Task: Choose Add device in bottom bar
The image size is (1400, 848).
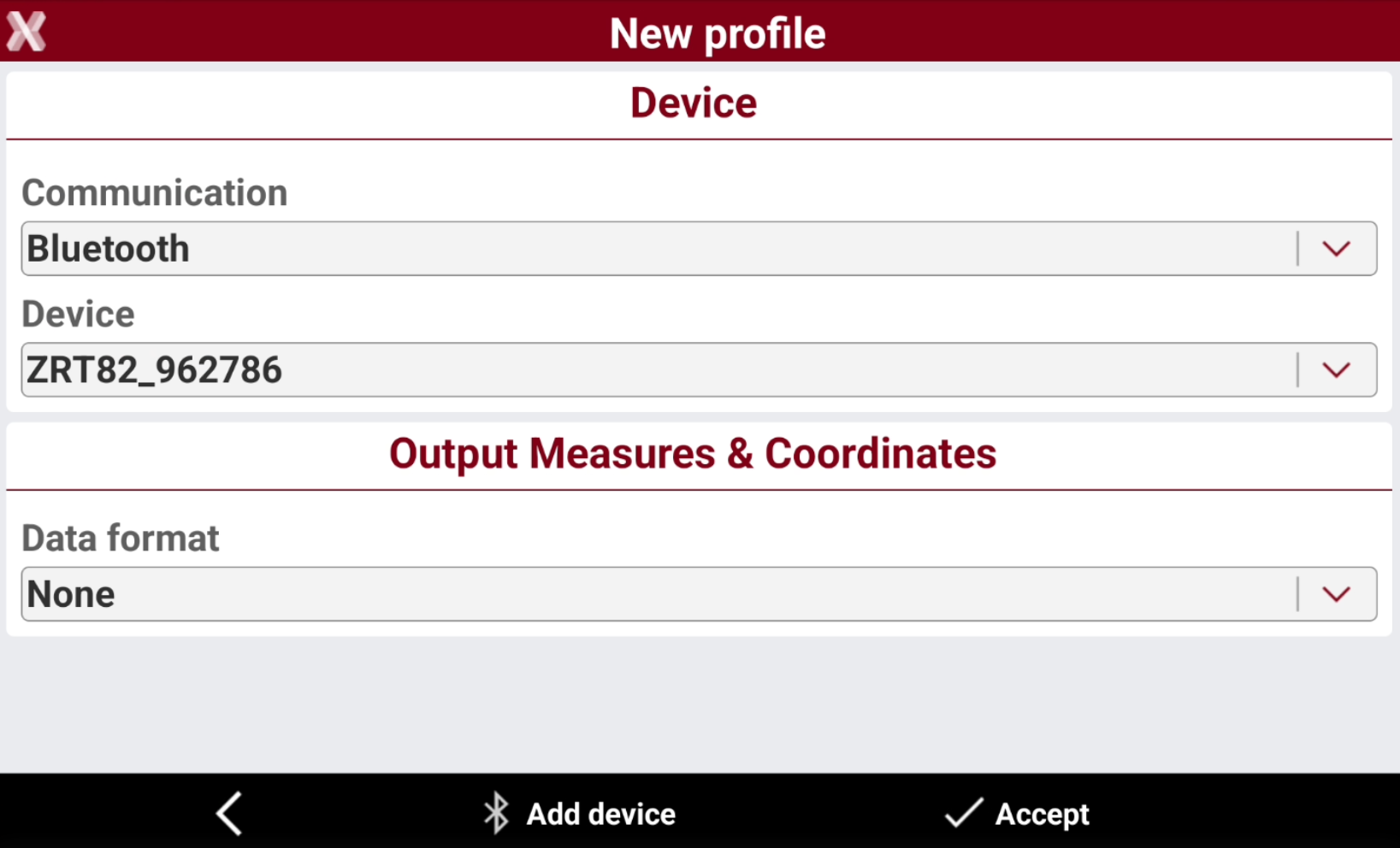Action: 600,814
